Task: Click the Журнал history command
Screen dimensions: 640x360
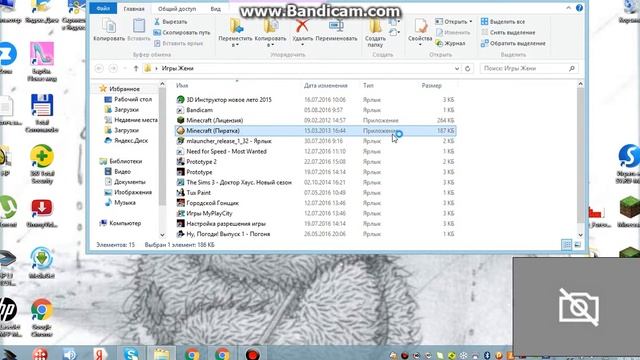Action: coord(450,43)
